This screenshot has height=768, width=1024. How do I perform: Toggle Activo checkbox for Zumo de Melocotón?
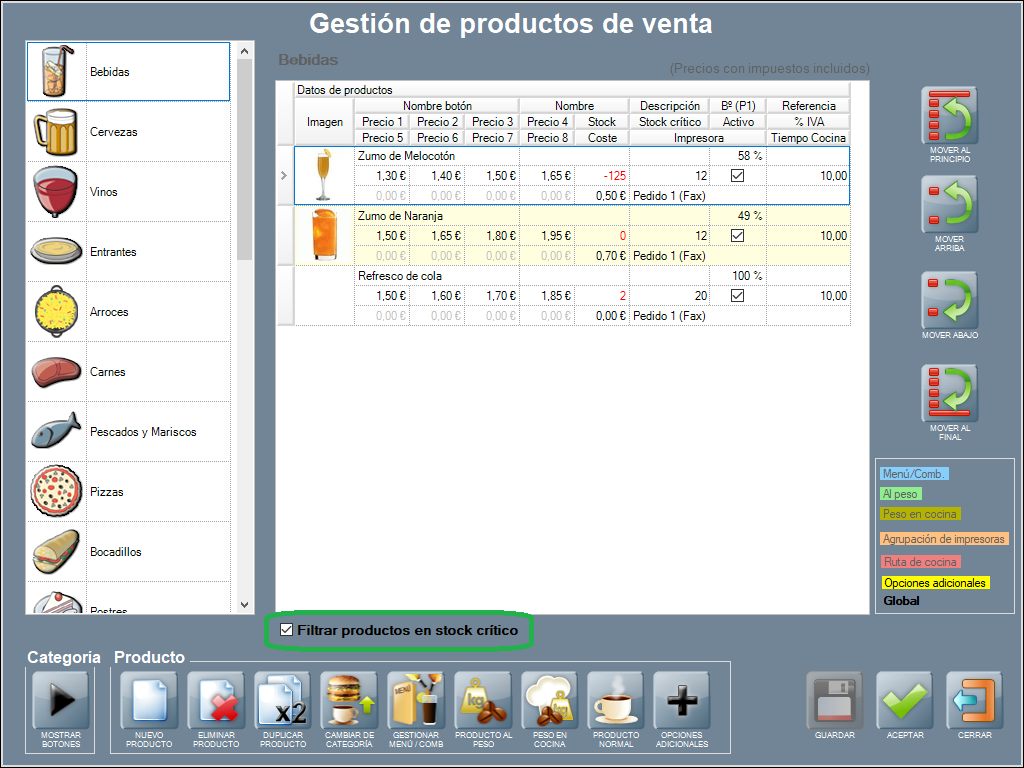(x=738, y=176)
